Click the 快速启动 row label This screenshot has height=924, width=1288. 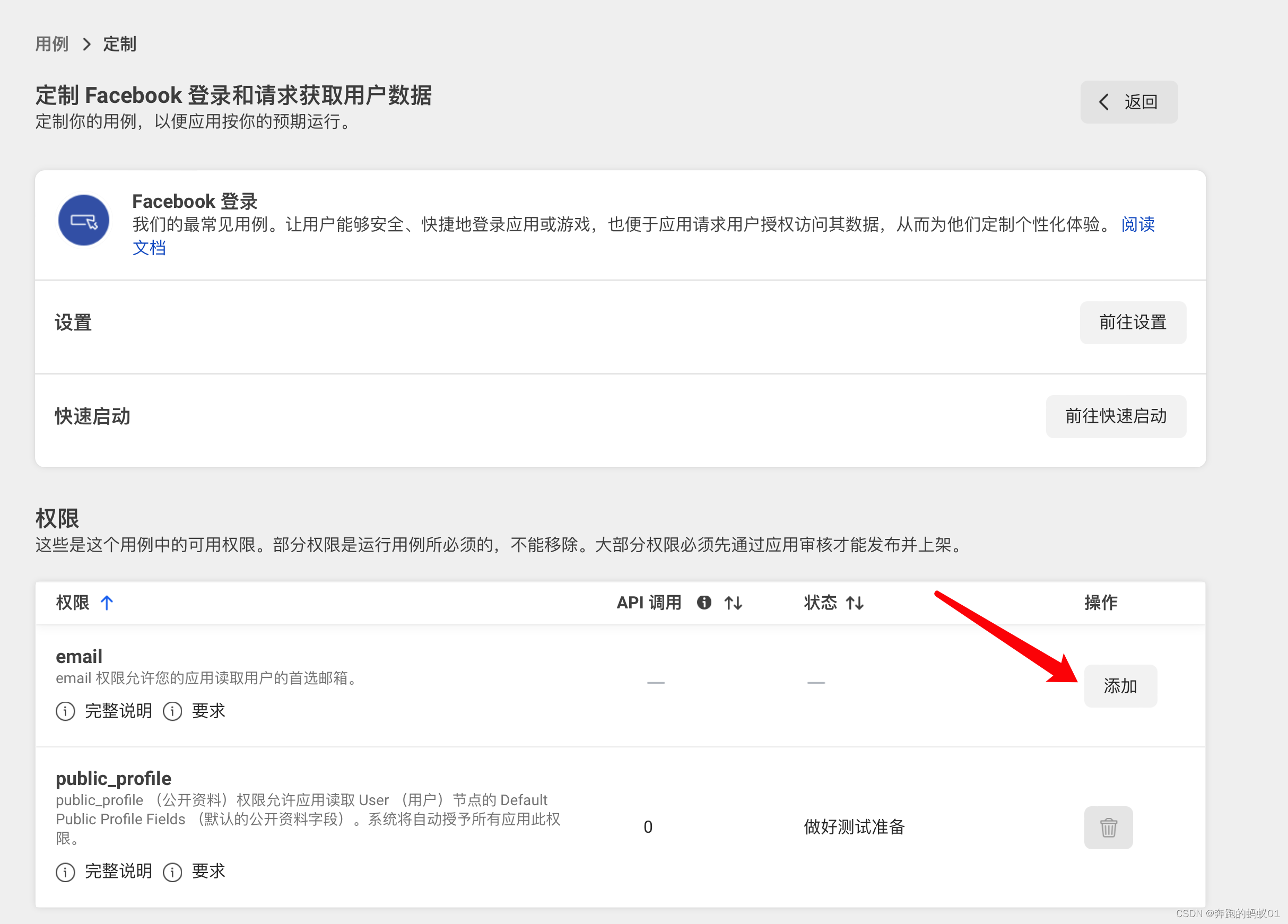click(x=92, y=416)
